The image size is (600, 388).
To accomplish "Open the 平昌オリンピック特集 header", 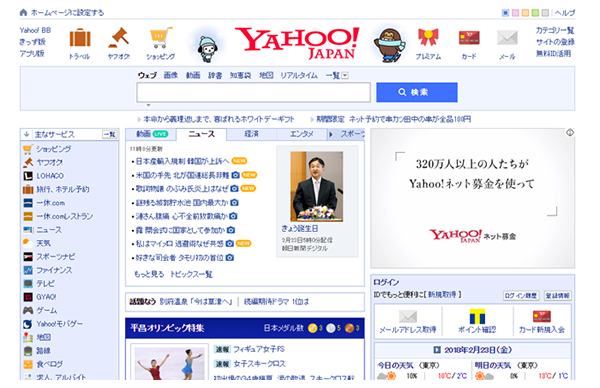I will 167,328.
